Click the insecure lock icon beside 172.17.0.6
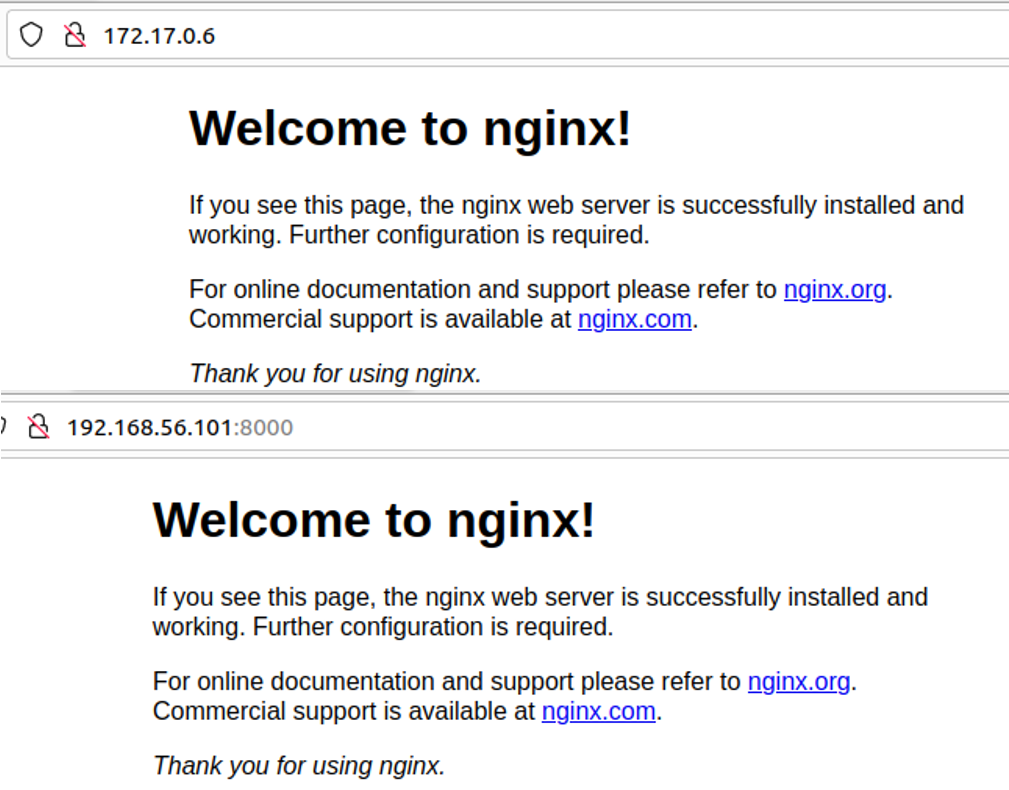Image resolution: width=1009 pixels, height=790 pixels. [75, 35]
